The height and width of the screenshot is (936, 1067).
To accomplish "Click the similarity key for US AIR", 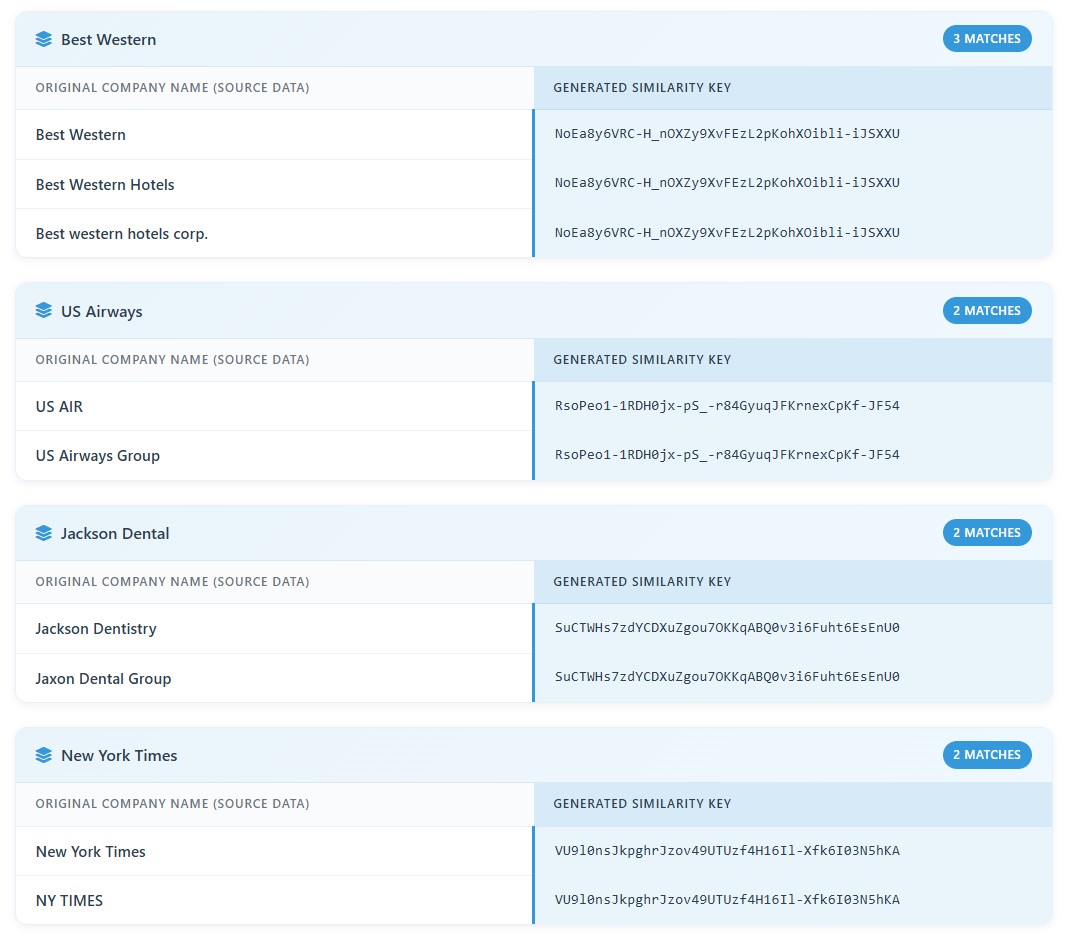I will [727, 405].
